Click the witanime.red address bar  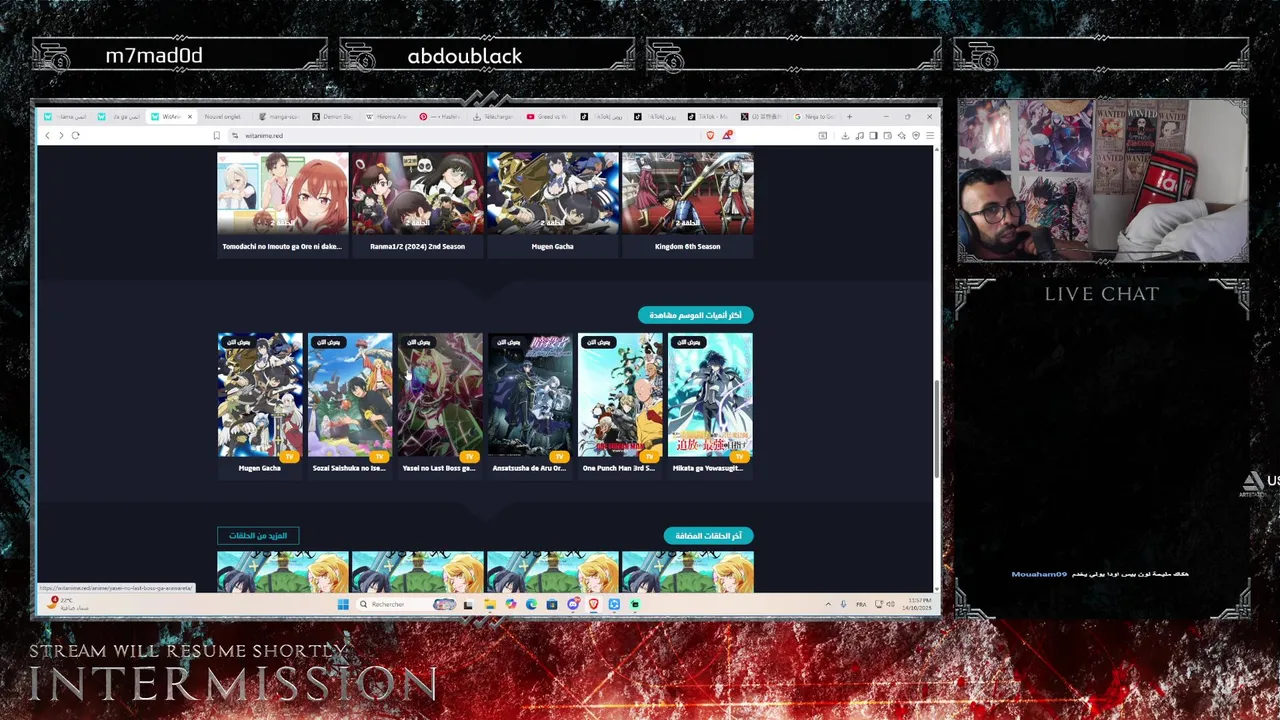tap(460, 135)
